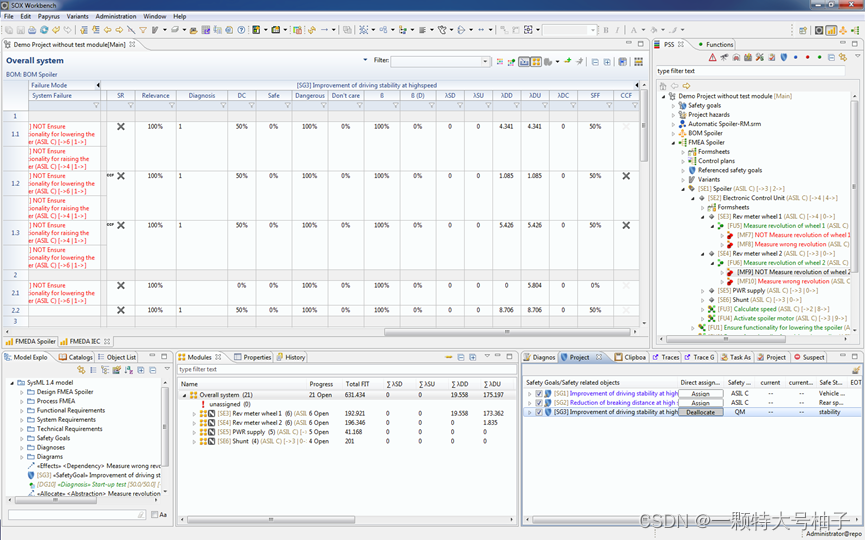This screenshot has height=540, width=865.
Task: Expand Design FMEA Spoiler folder in Model Explorer
Action: coord(22,392)
